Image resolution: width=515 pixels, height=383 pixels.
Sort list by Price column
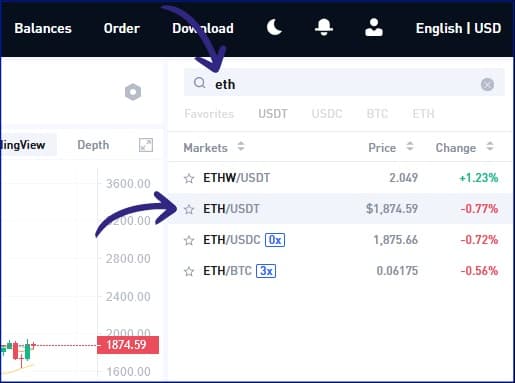[391, 148]
